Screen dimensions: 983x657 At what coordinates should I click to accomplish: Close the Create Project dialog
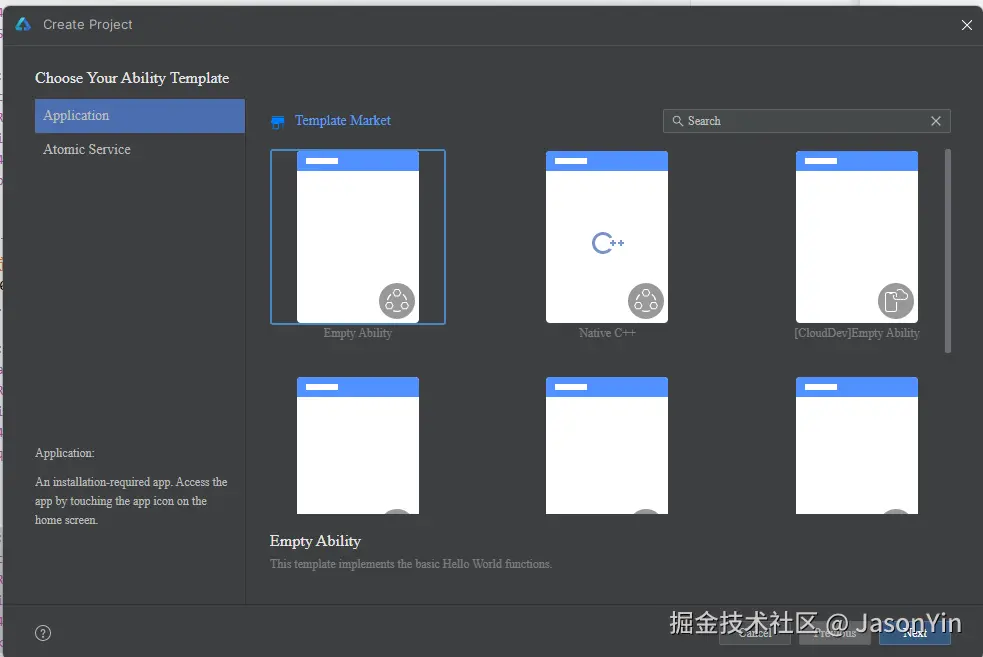pos(967,25)
